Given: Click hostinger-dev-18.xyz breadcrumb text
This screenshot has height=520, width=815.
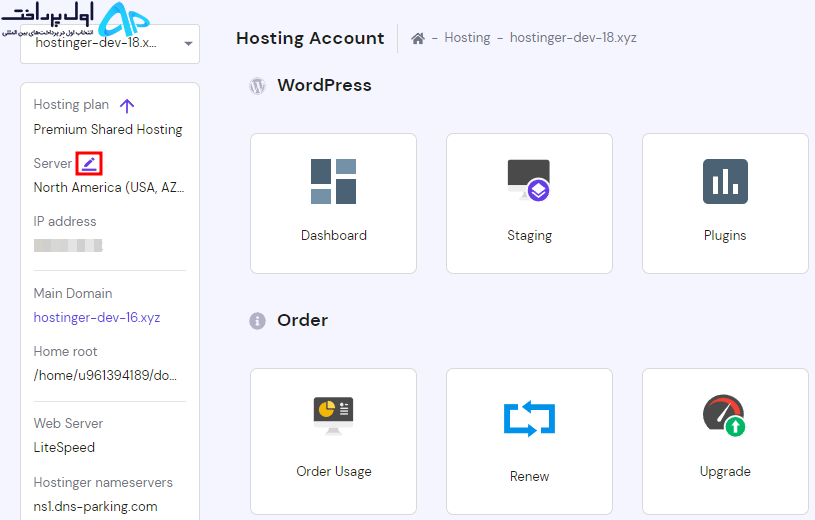Looking at the screenshot, I should pos(573,37).
